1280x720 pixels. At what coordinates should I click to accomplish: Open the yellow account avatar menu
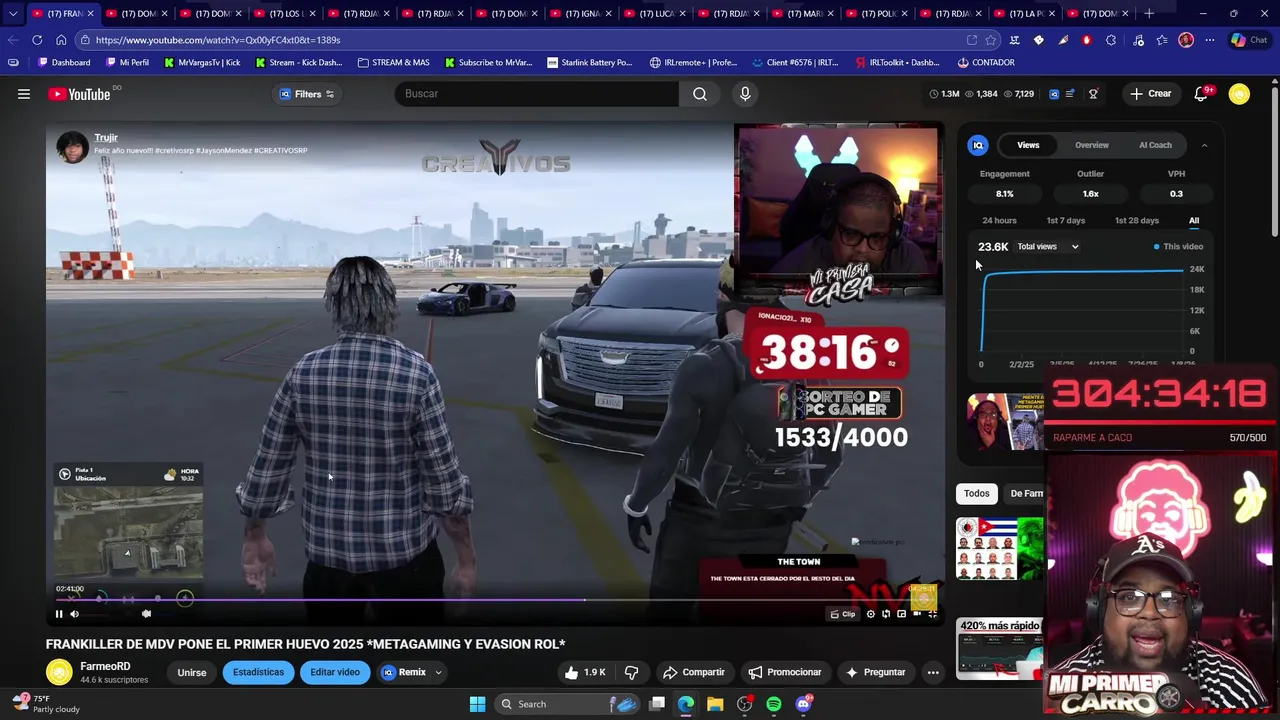click(x=1239, y=94)
